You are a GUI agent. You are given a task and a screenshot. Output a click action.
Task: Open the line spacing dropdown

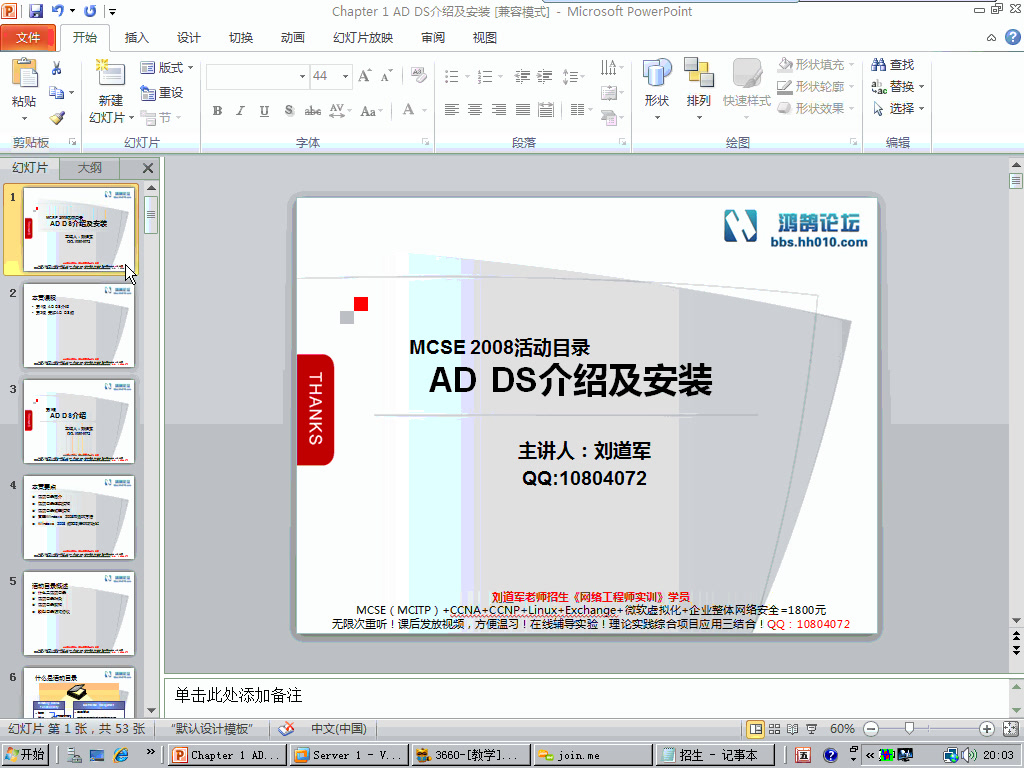click(x=572, y=77)
